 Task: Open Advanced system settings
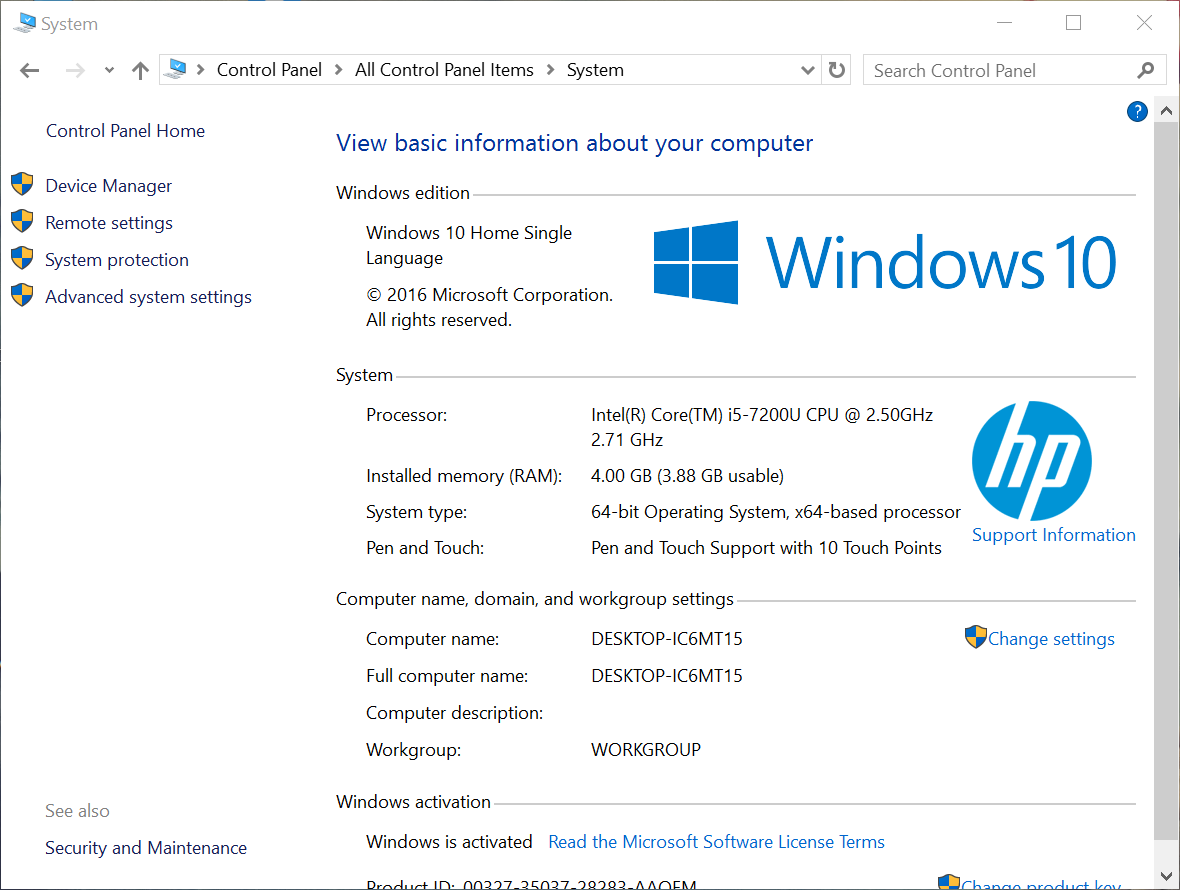(x=148, y=297)
